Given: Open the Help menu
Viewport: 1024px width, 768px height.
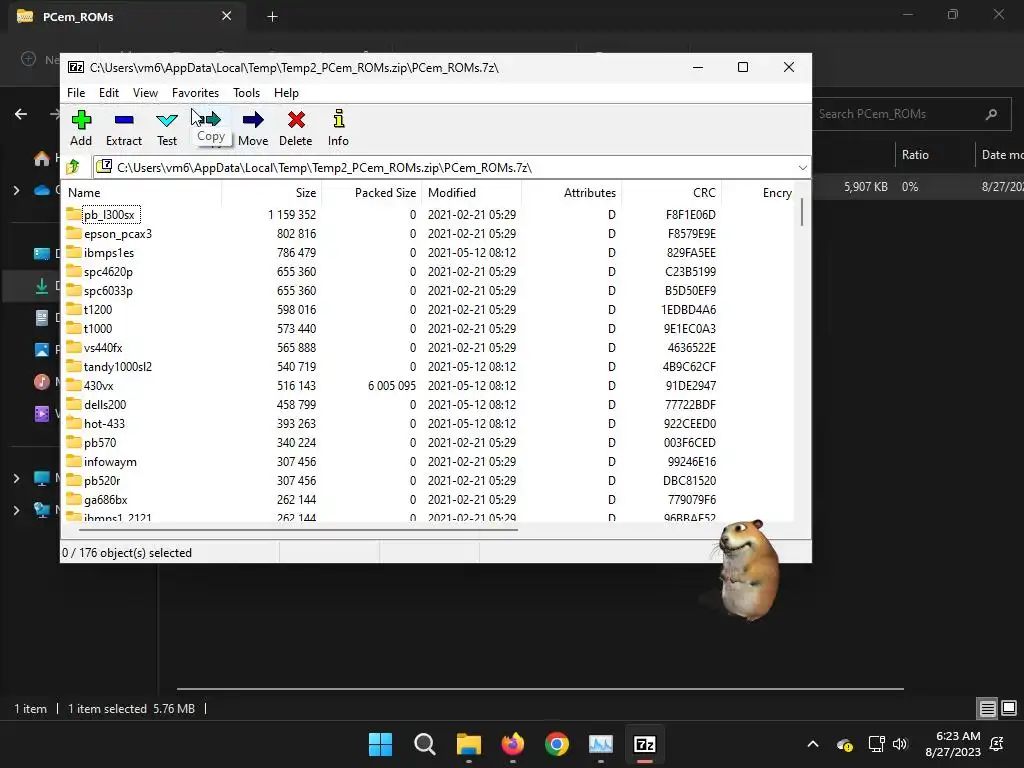Looking at the screenshot, I should [286, 93].
